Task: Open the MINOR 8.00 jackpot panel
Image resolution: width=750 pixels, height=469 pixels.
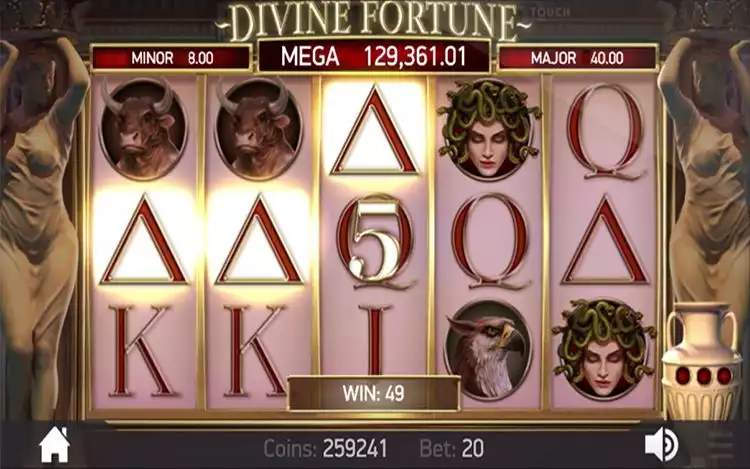Action: point(172,58)
